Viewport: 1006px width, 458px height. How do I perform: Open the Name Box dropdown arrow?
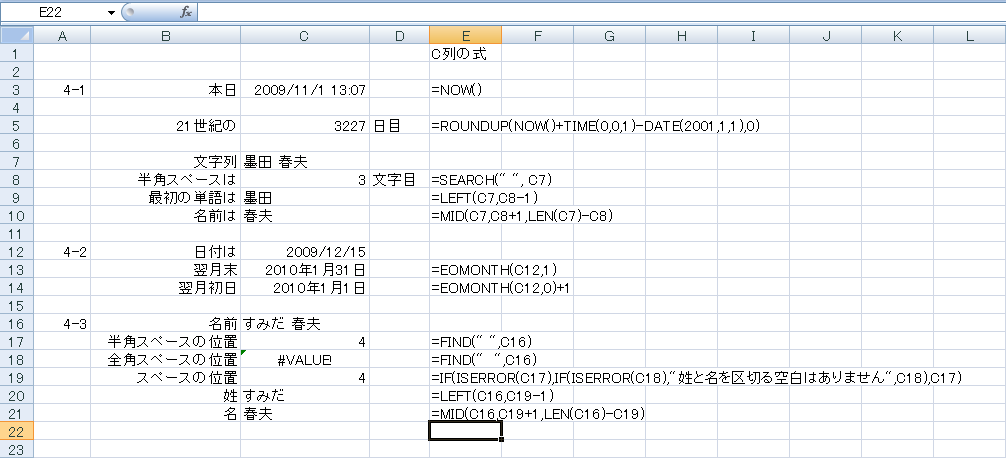110,12
